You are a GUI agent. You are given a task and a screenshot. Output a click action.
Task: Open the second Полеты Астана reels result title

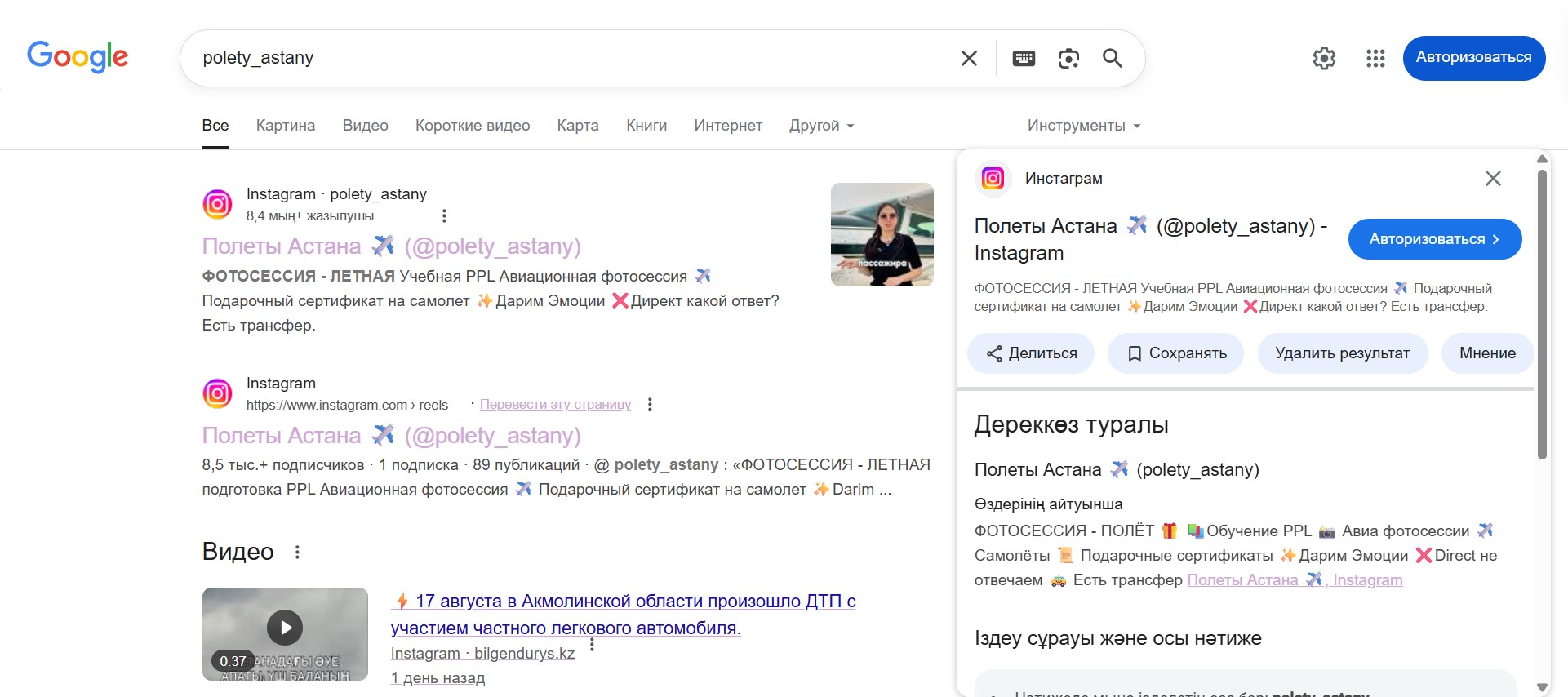click(x=392, y=435)
